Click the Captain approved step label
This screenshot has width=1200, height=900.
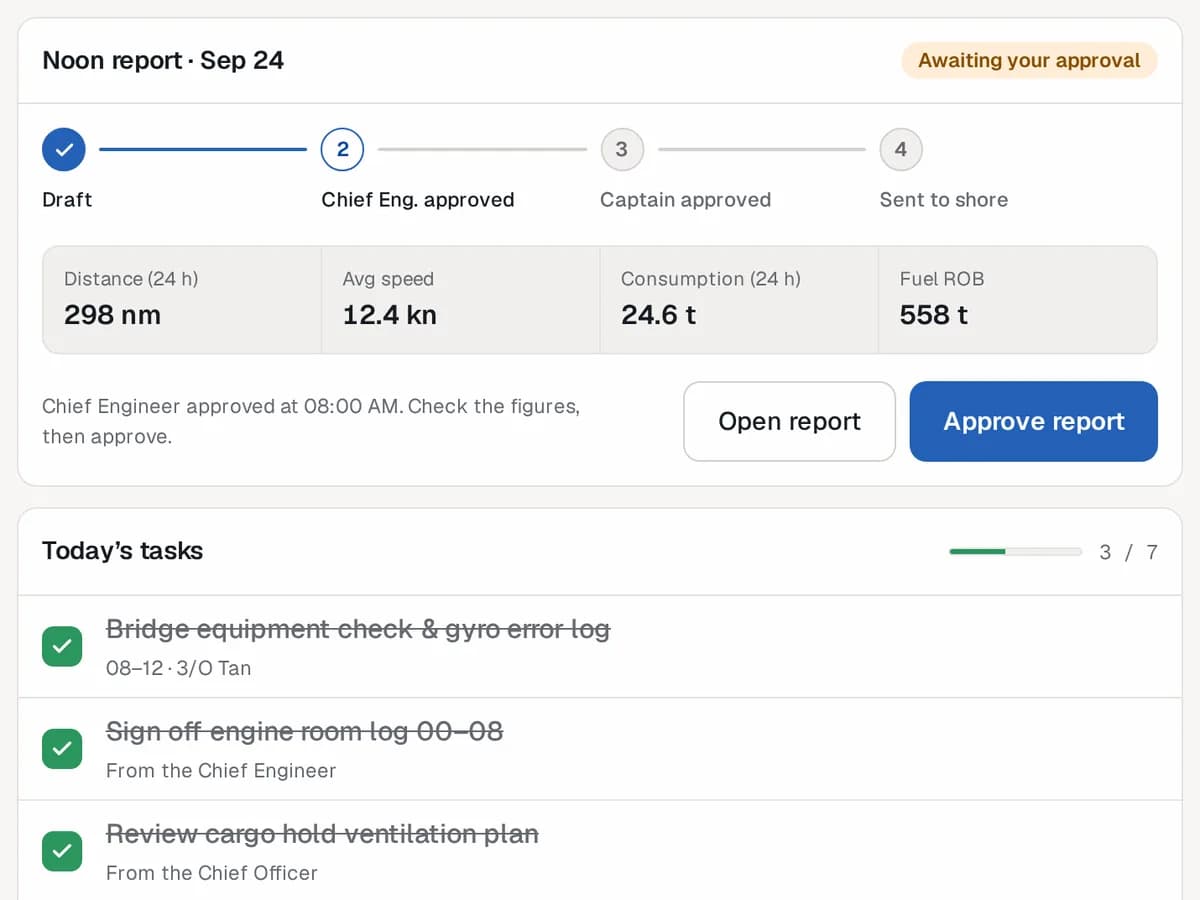click(685, 199)
